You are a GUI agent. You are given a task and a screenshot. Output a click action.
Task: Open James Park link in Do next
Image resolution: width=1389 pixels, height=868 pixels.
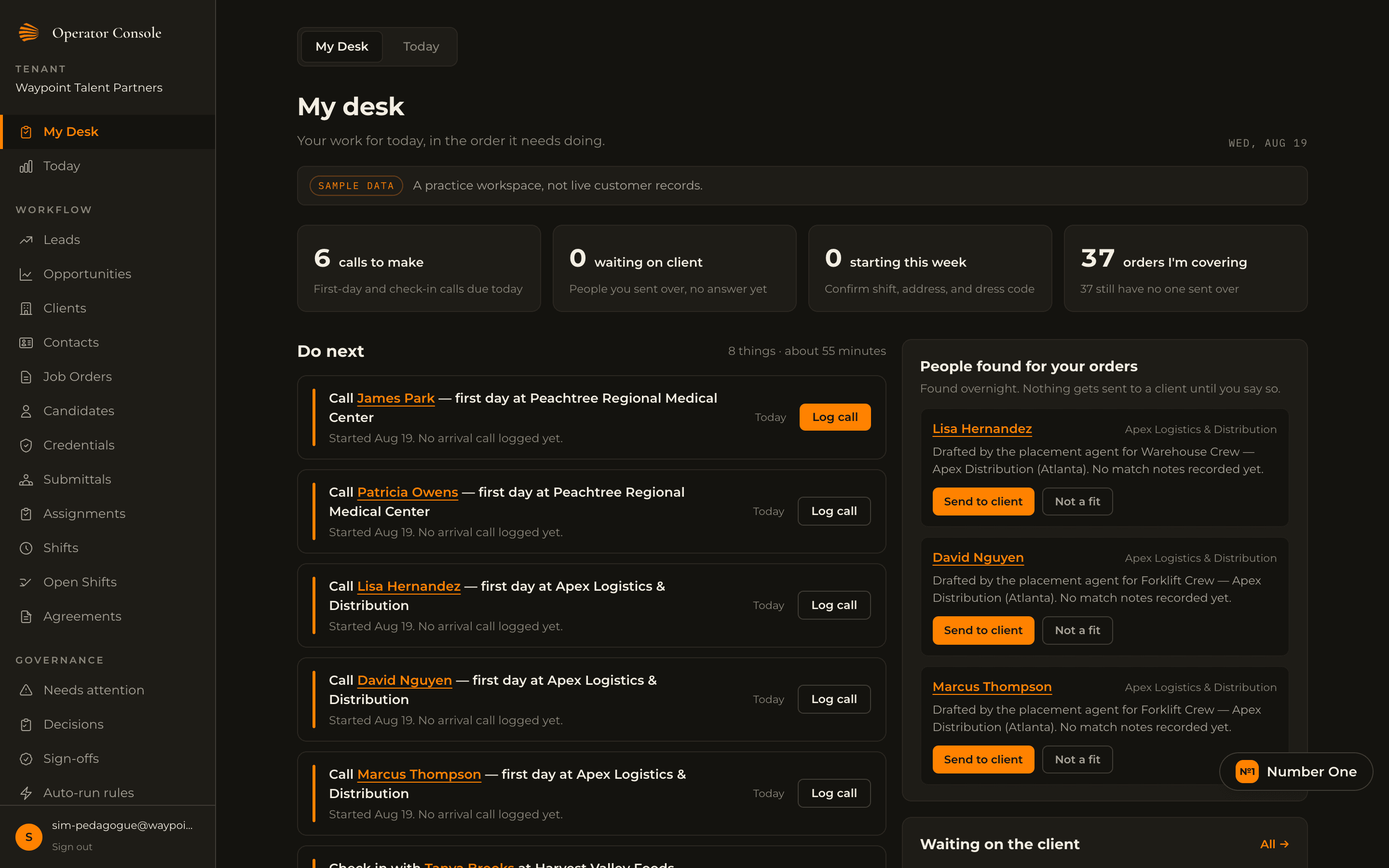click(x=395, y=398)
